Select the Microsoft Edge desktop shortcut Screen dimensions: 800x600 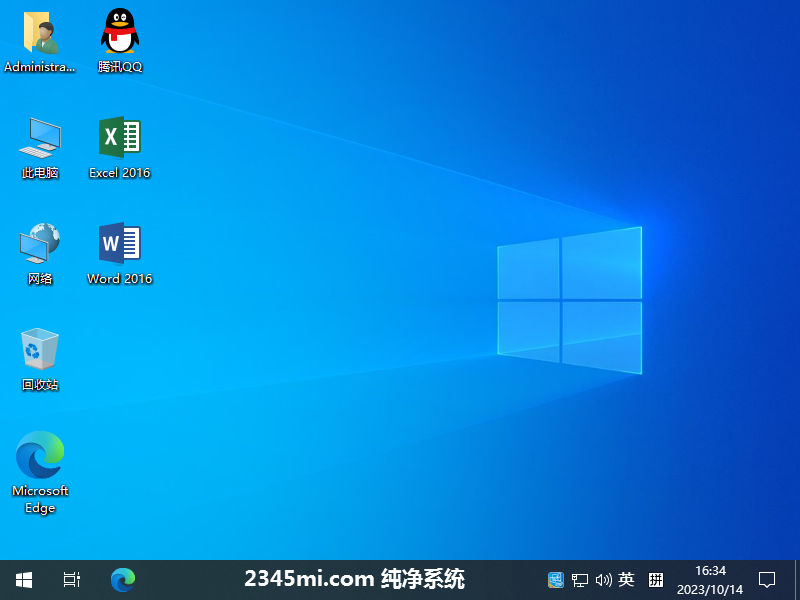(x=40, y=455)
